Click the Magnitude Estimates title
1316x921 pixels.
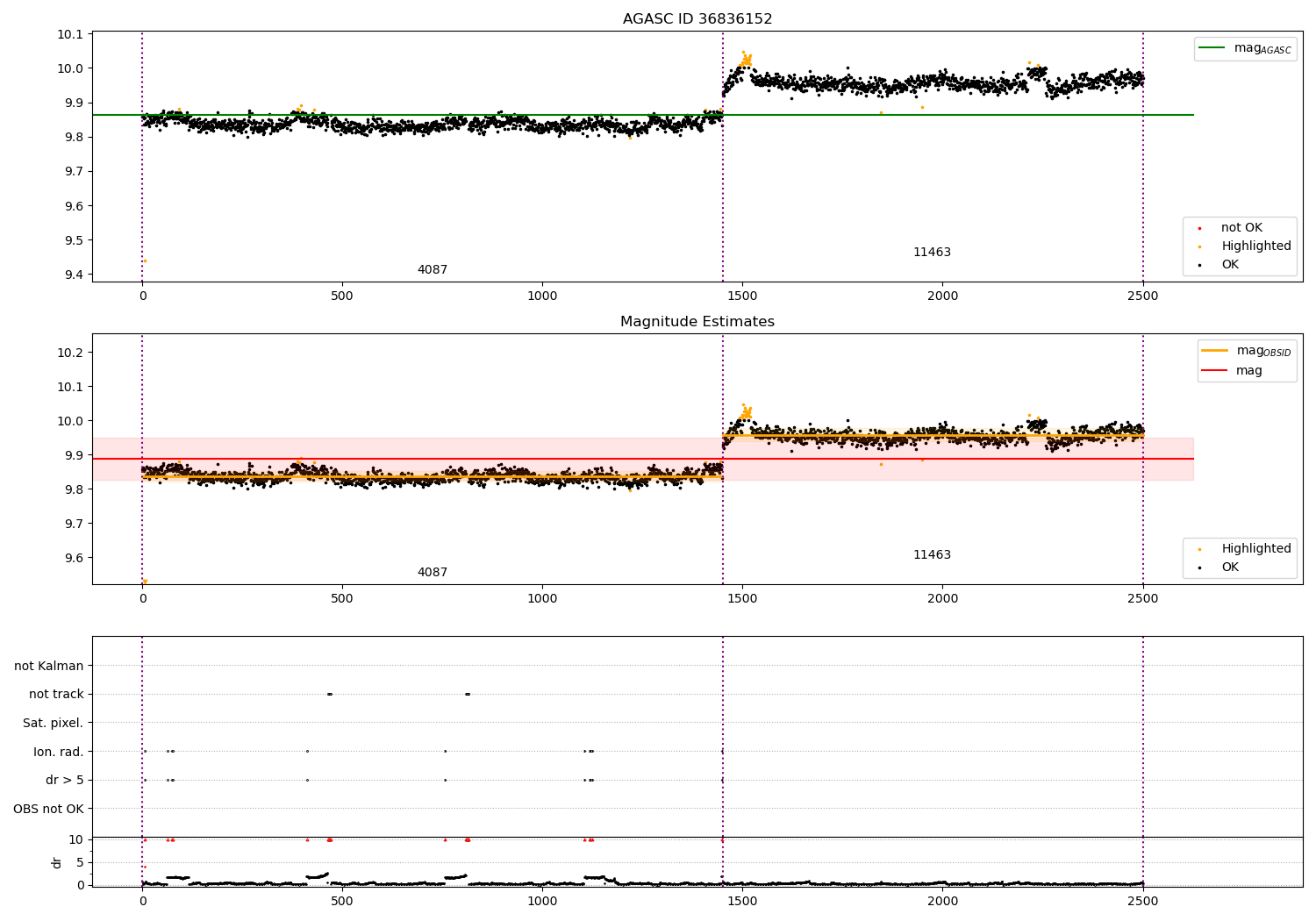coord(697,322)
